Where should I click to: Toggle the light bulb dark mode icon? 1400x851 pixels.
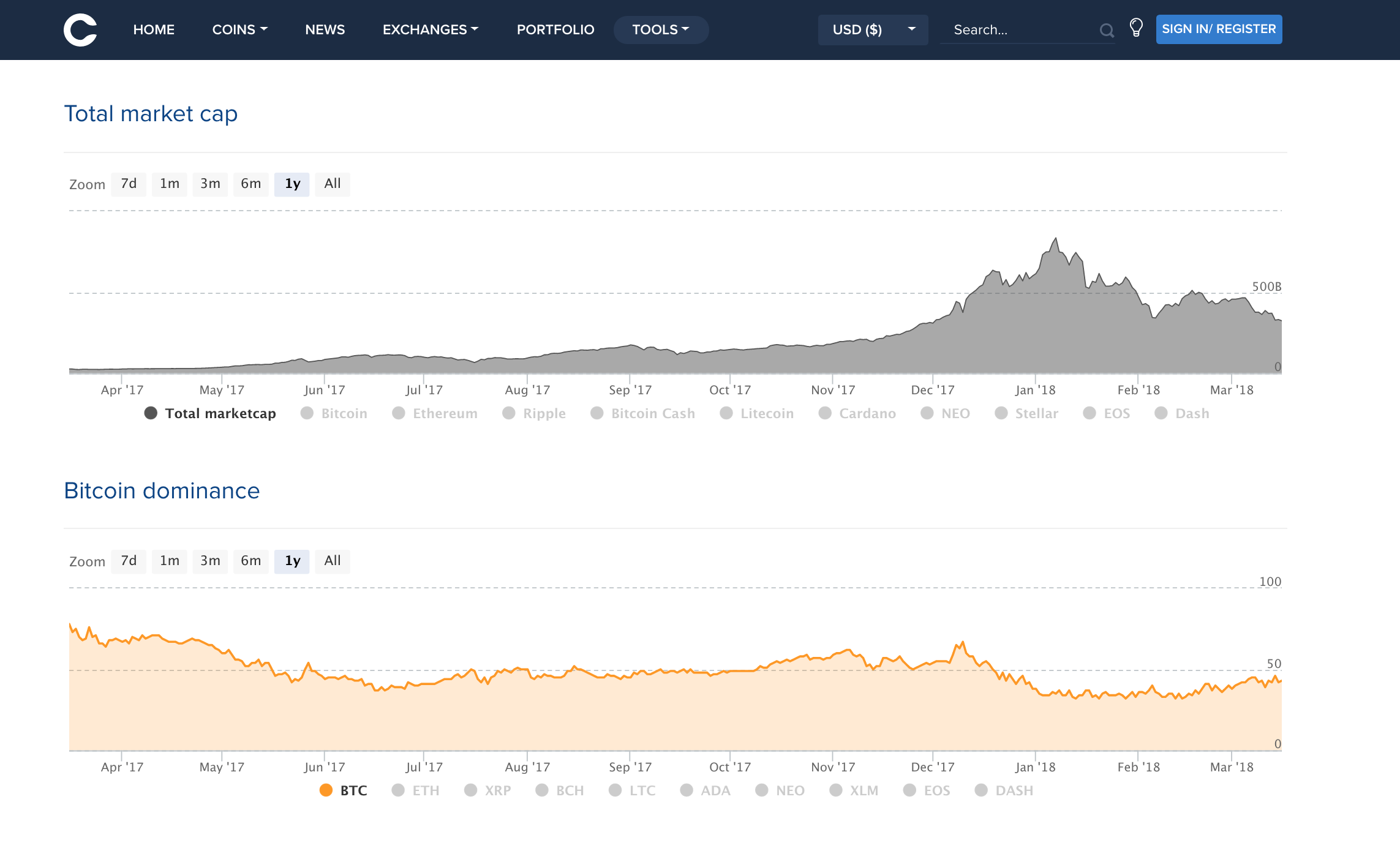tap(1136, 28)
